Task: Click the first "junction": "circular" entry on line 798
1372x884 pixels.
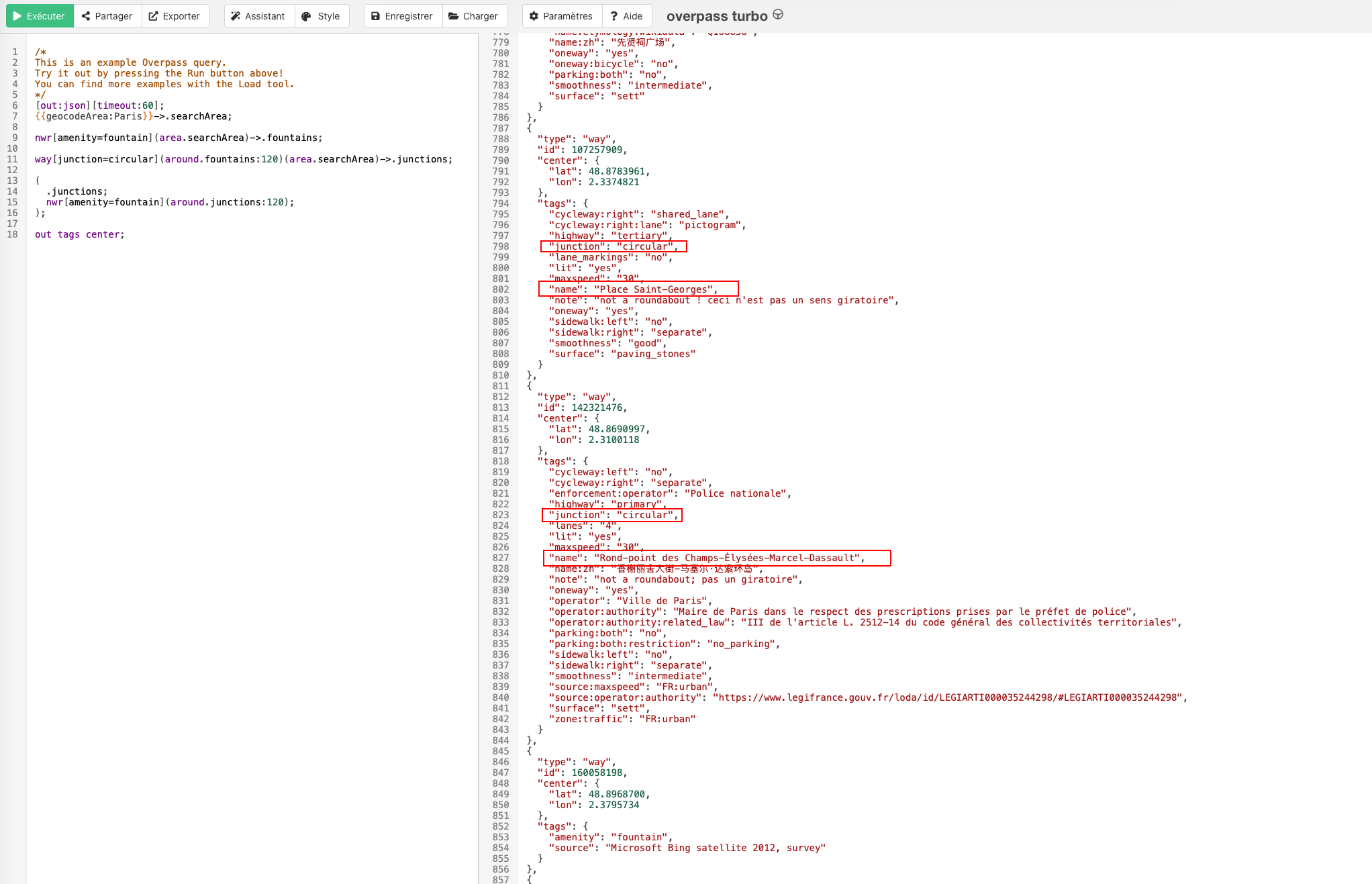Action: pyautogui.click(x=614, y=246)
